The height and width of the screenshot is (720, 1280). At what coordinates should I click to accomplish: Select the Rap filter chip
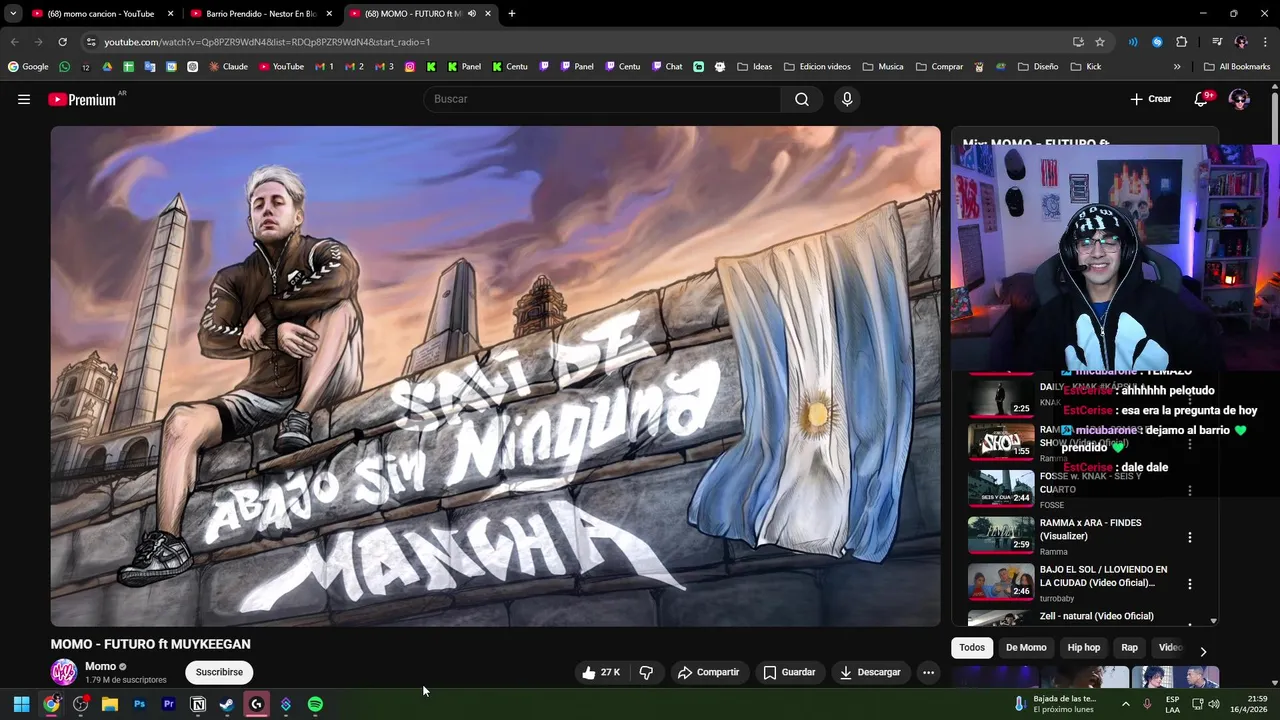(1129, 648)
